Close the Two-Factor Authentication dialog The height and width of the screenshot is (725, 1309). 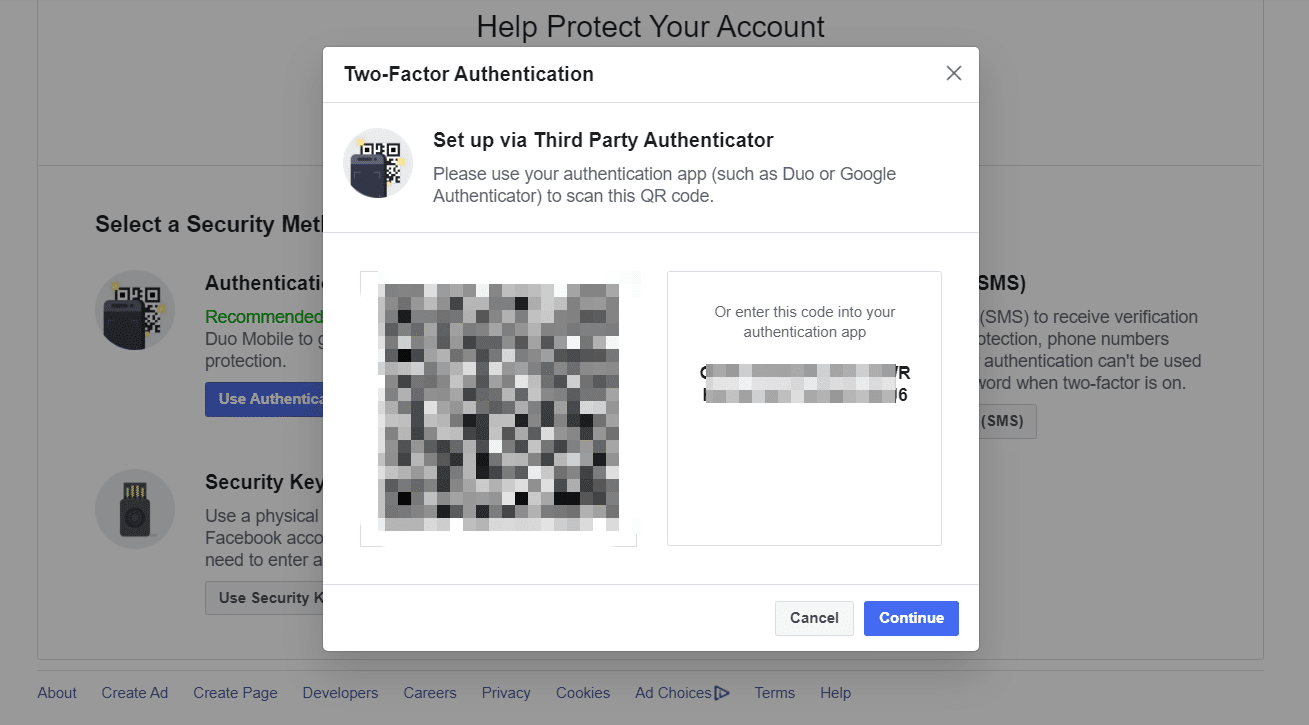(953, 73)
